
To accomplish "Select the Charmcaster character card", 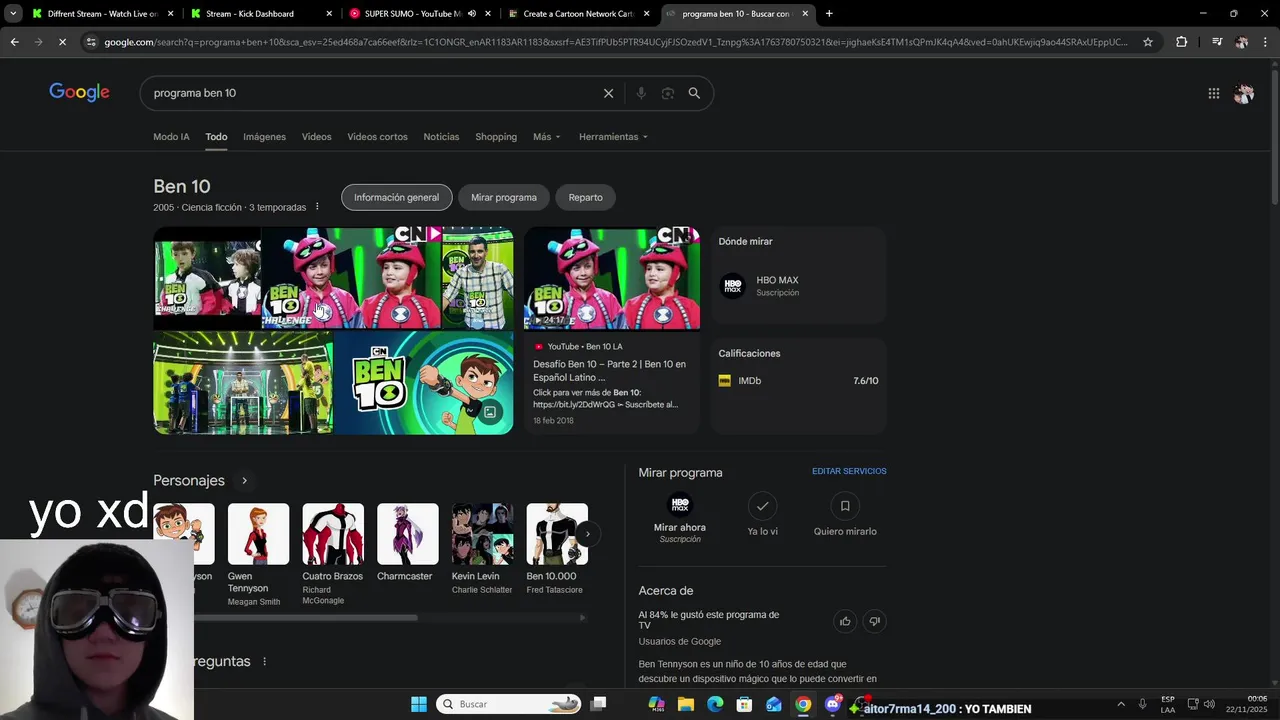I will (407, 543).
